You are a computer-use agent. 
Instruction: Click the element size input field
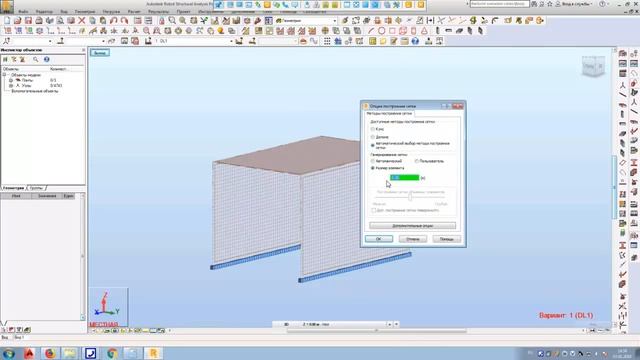click(x=404, y=178)
